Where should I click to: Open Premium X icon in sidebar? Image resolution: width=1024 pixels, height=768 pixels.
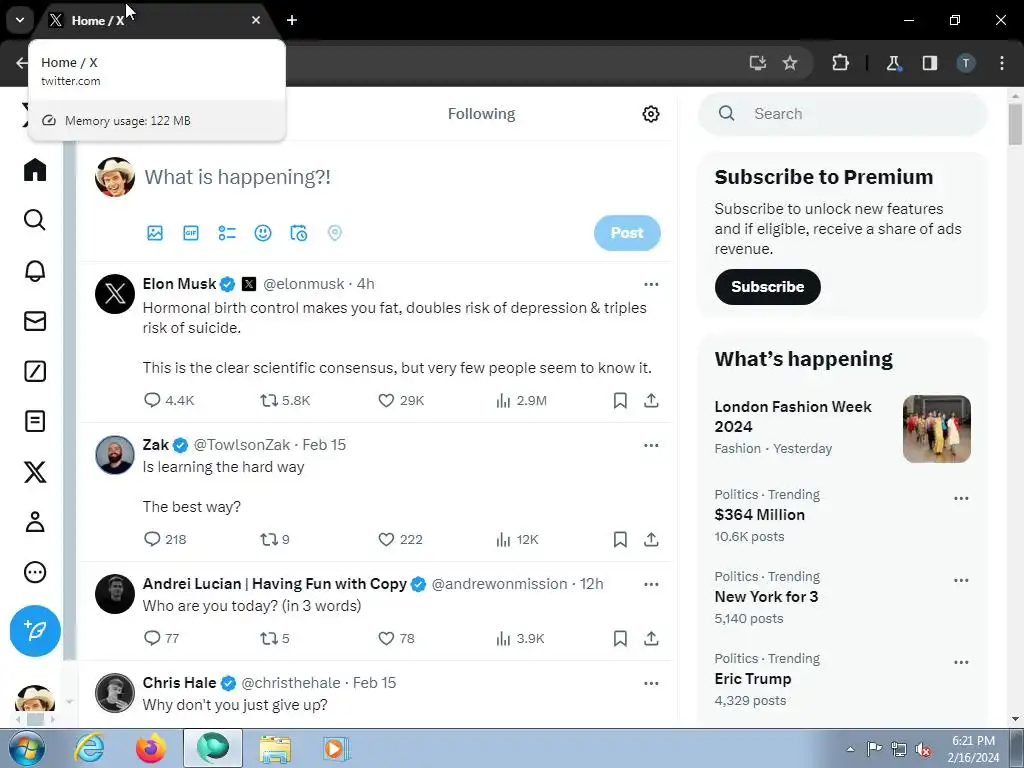[x=35, y=472]
